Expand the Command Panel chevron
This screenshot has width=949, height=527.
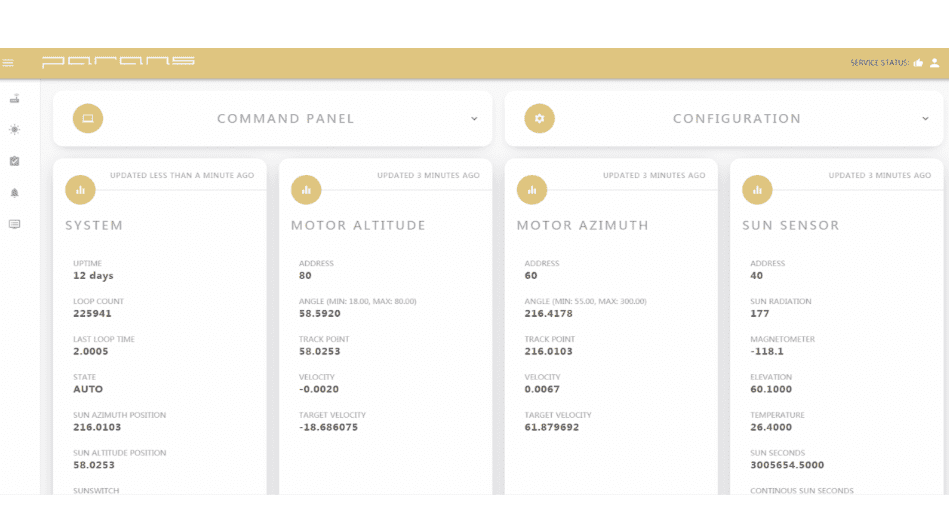pyautogui.click(x=474, y=118)
